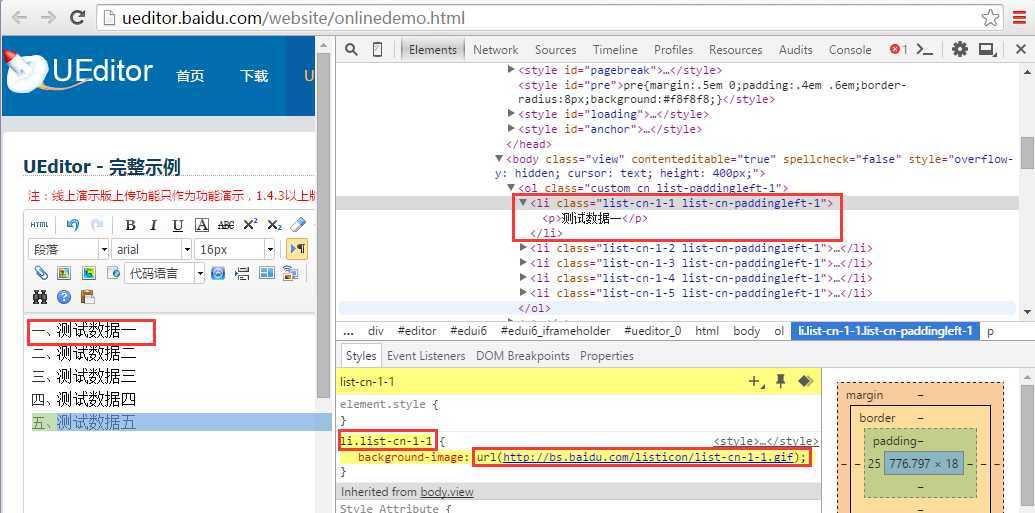Switch to the Profiles tab
Screen dimensions: 1035x513
click(673, 50)
